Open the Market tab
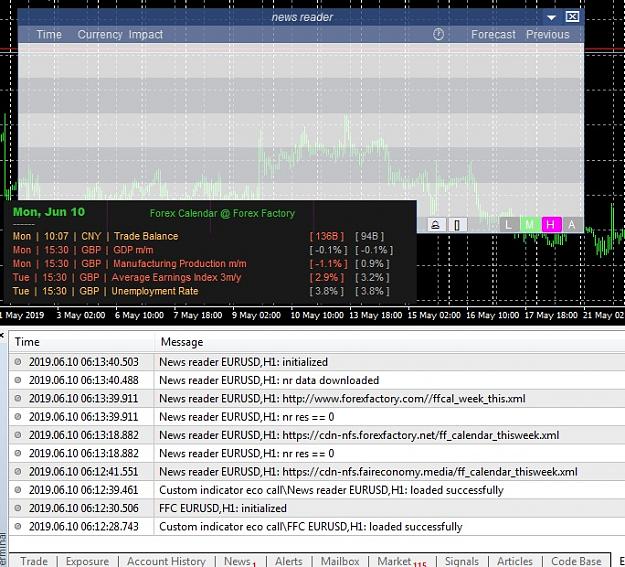 401,561
